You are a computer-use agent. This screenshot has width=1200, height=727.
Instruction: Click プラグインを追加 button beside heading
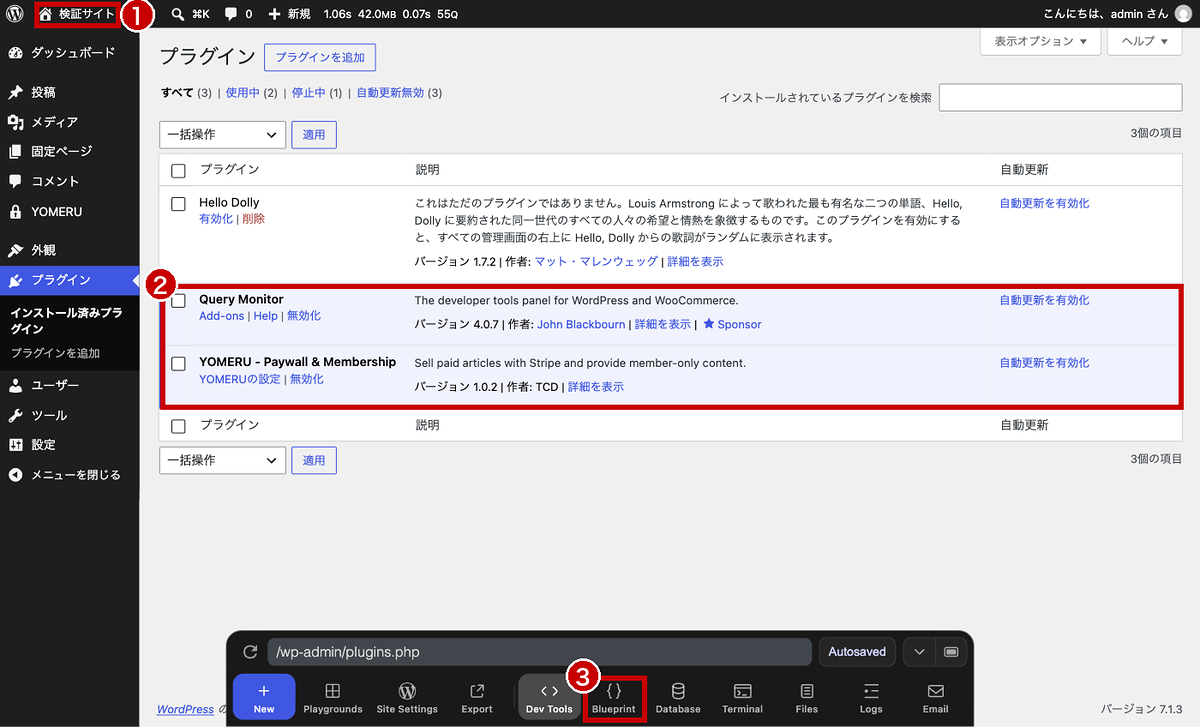coord(320,58)
